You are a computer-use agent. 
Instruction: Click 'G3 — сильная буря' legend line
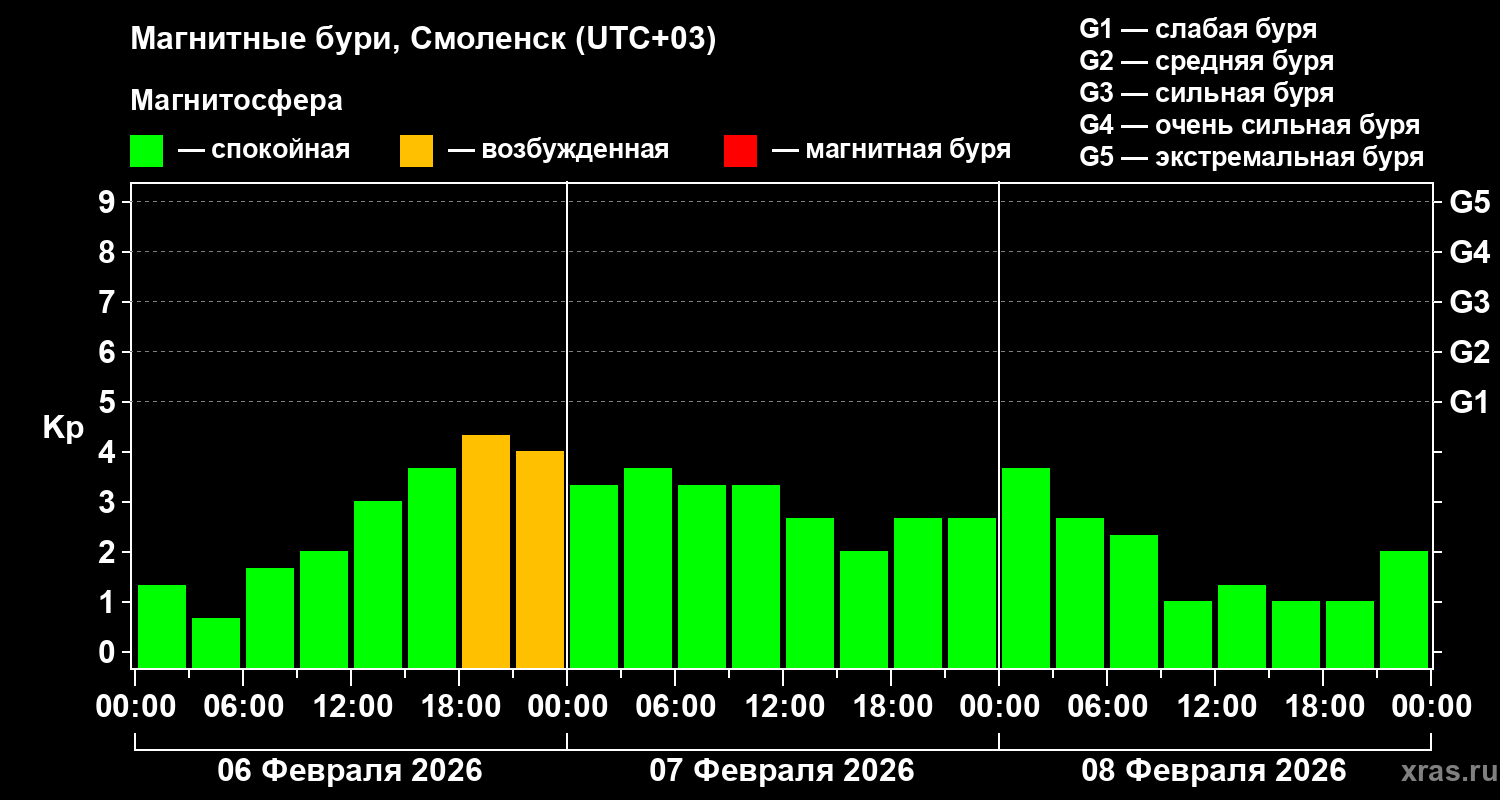[1206, 93]
